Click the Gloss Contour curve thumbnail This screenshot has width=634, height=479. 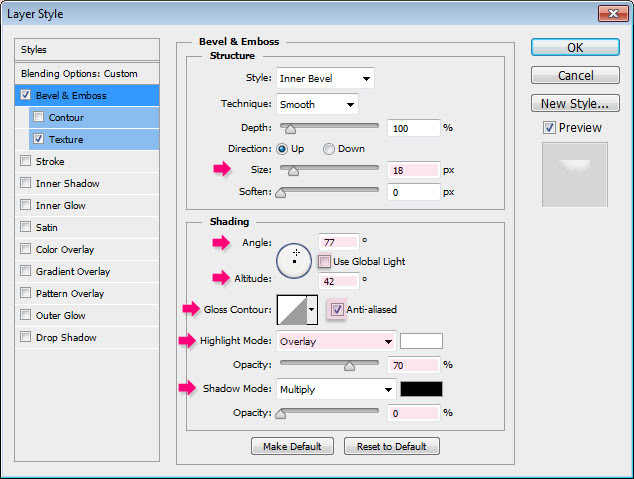click(x=292, y=310)
